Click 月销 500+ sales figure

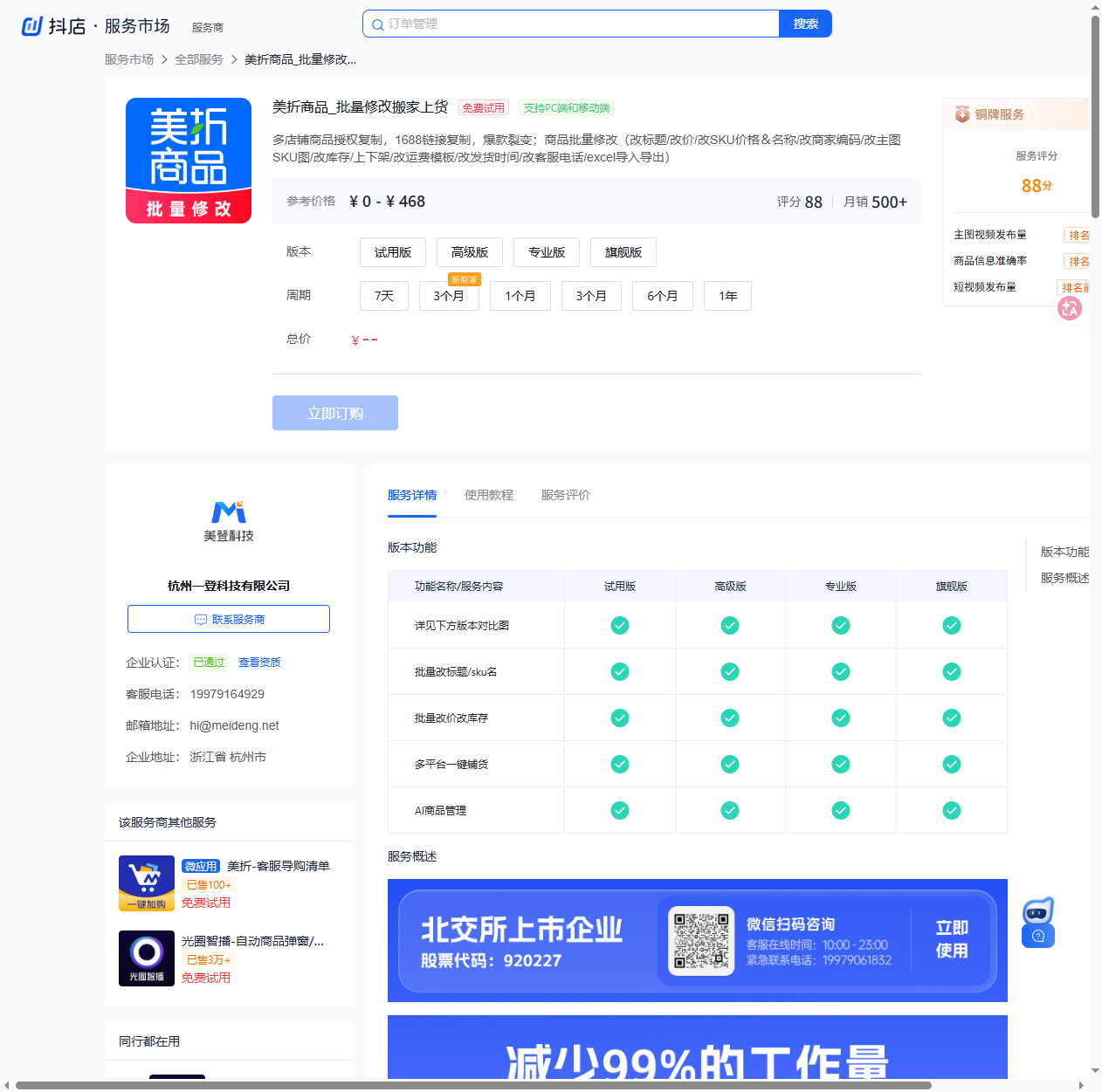[875, 202]
